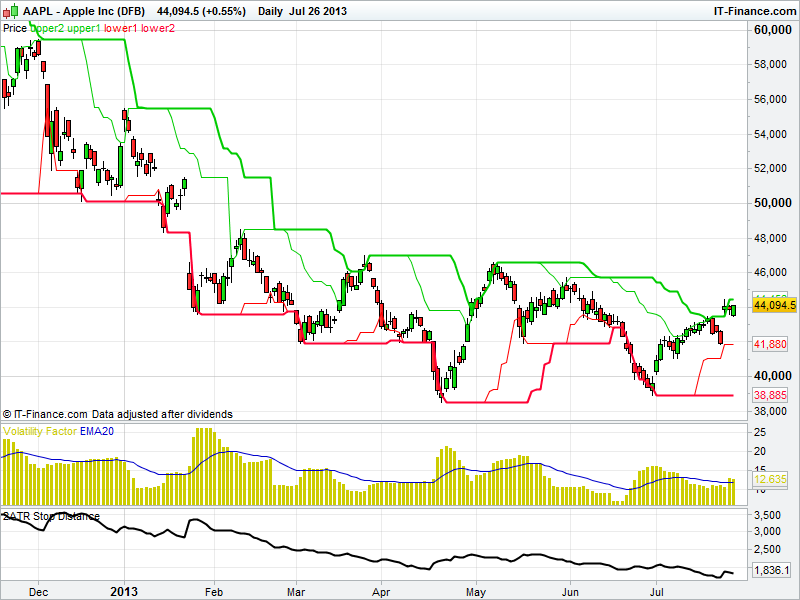Screen dimensions: 800x600
Task: Click the 2013 label on time axis
Action: pos(124,591)
